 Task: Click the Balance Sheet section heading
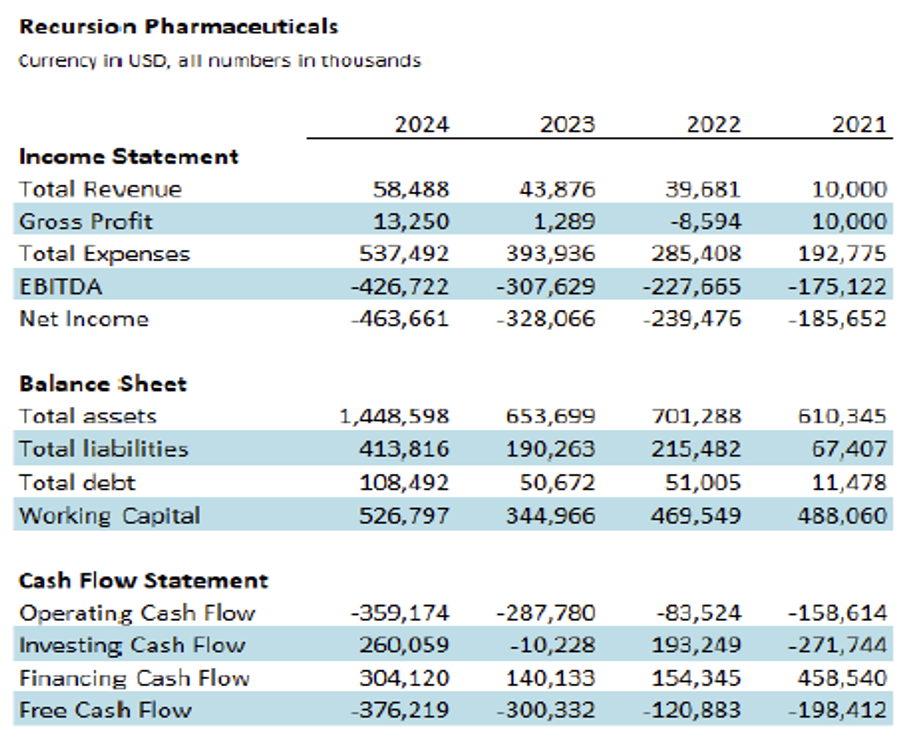(x=103, y=383)
